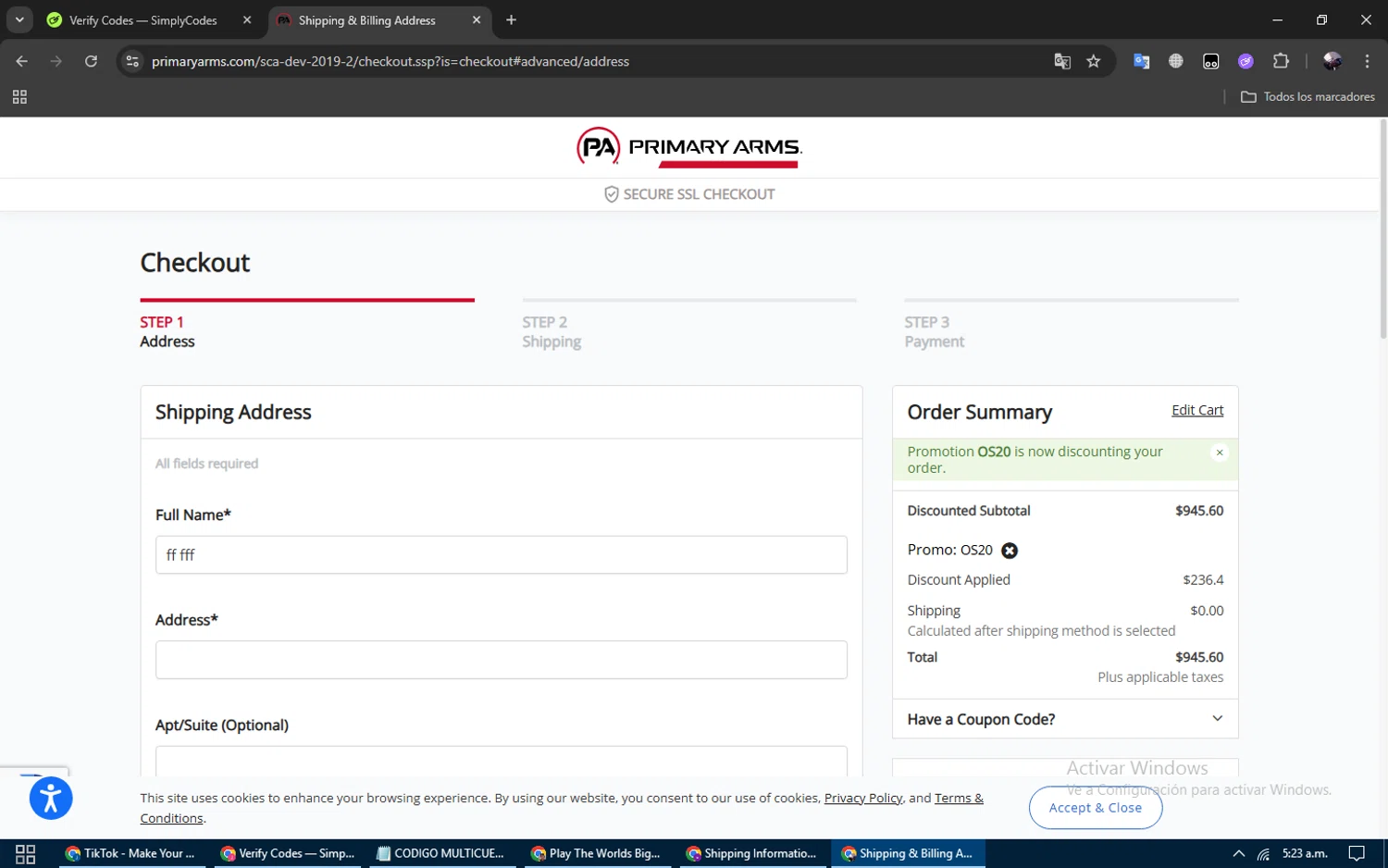Viewport: 1388px width, 868px height.
Task: Bookmark this page with the star
Action: [x=1094, y=61]
